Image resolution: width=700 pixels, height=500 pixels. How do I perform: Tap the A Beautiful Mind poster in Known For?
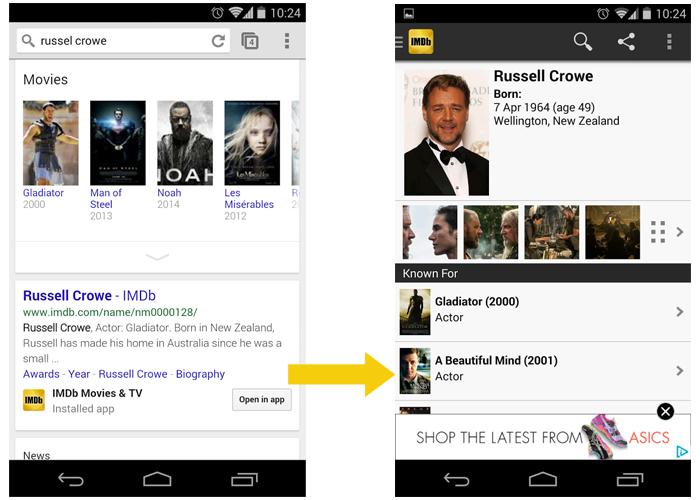pos(415,371)
